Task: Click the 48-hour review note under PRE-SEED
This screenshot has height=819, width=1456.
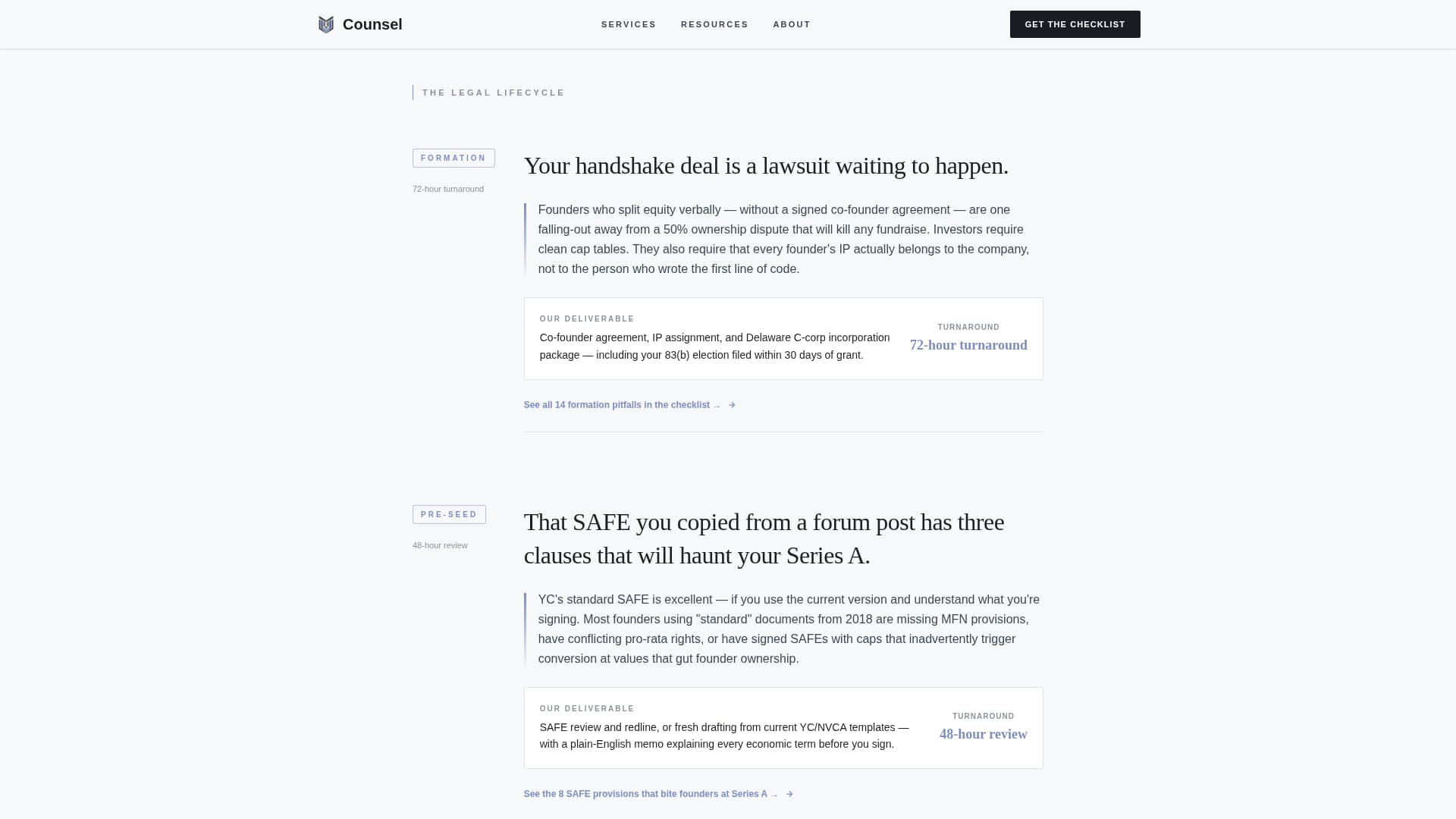Action: coord(440,545)
